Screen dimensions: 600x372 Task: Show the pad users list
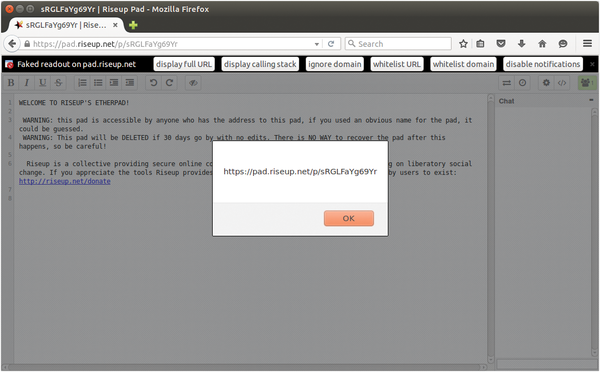point(586,83)
